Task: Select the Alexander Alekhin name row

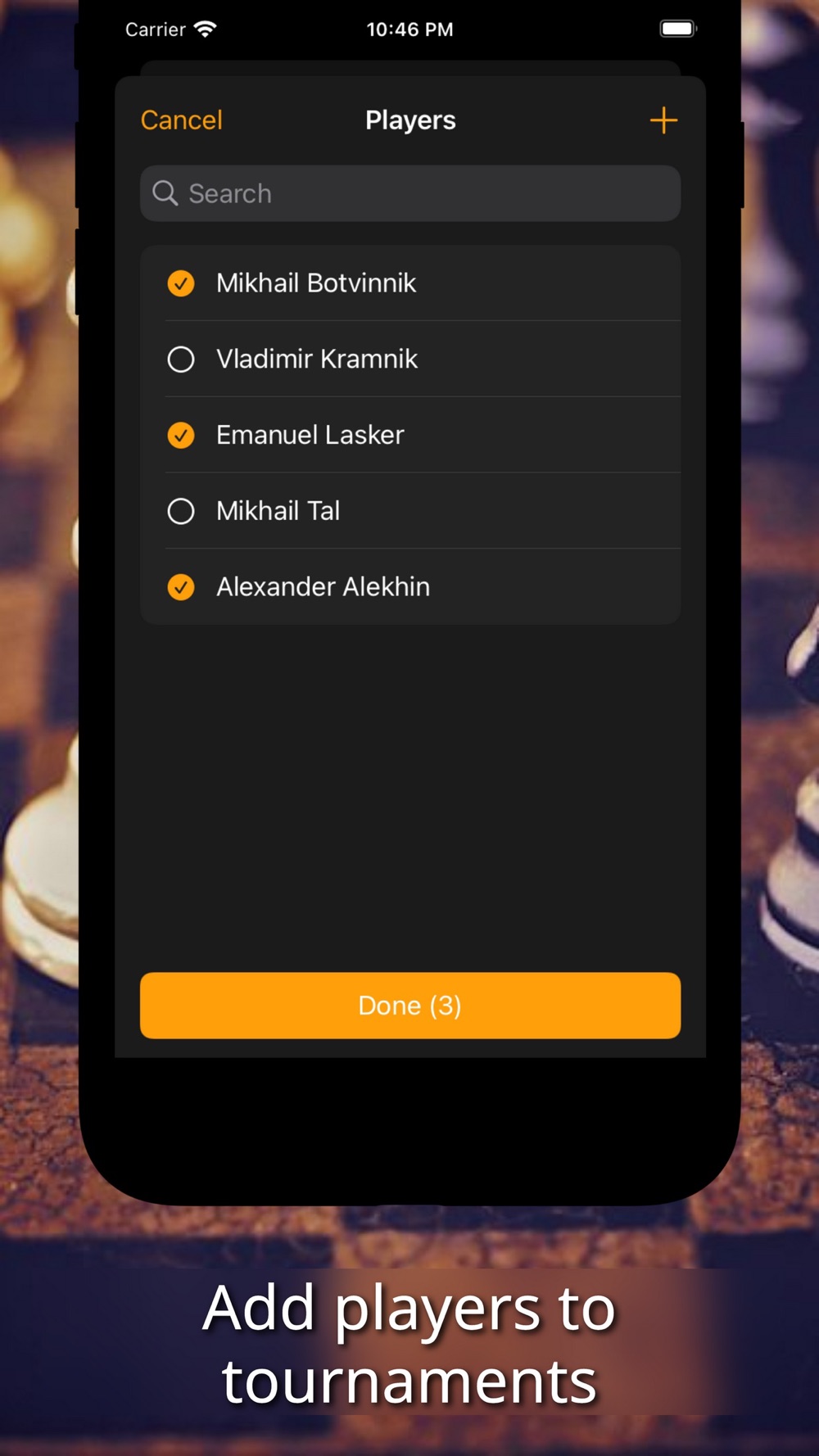Action: pyautogui.click(x=410, y=587)
